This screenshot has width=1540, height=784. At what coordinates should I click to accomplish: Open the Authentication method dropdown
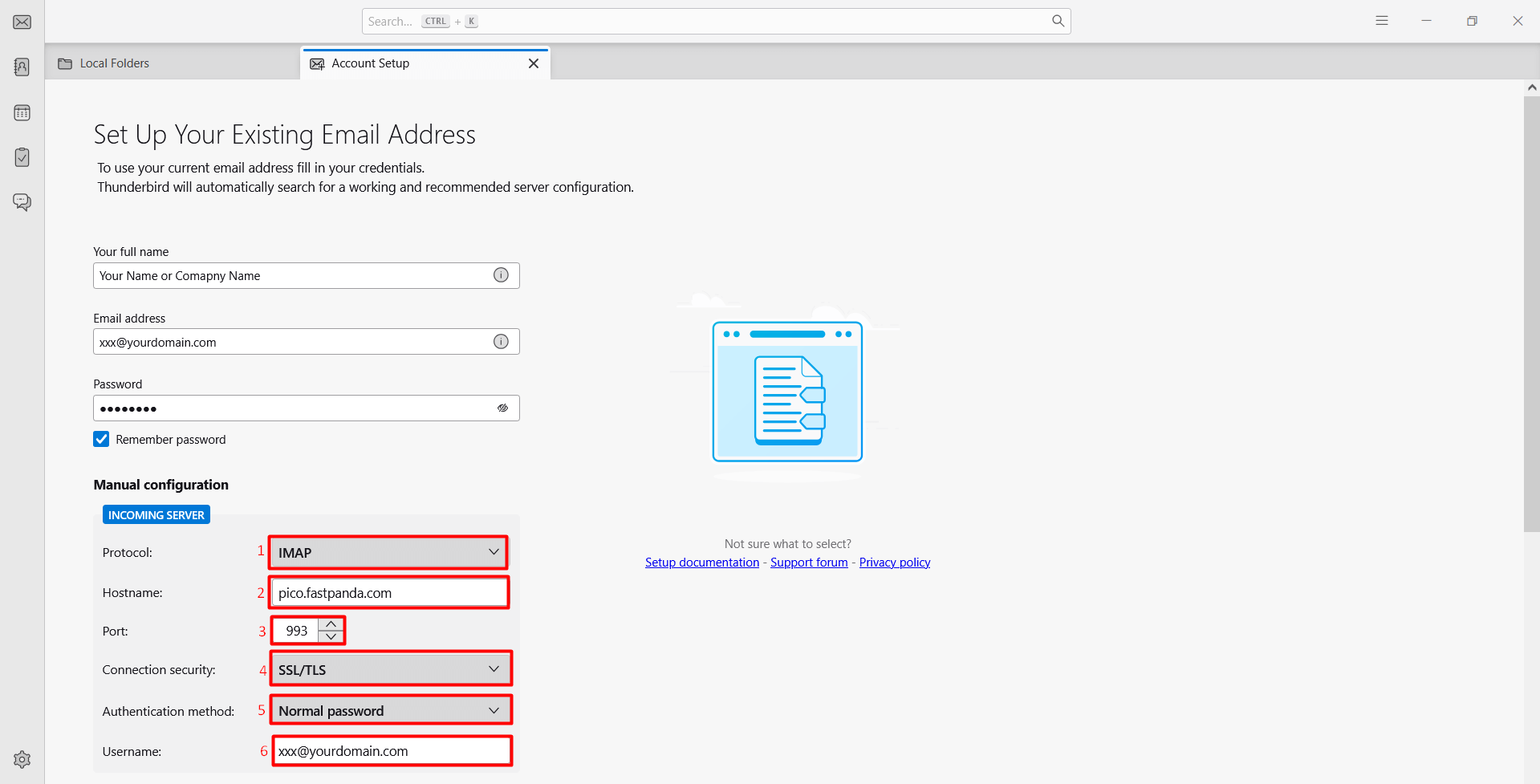[x=390, y=711]
